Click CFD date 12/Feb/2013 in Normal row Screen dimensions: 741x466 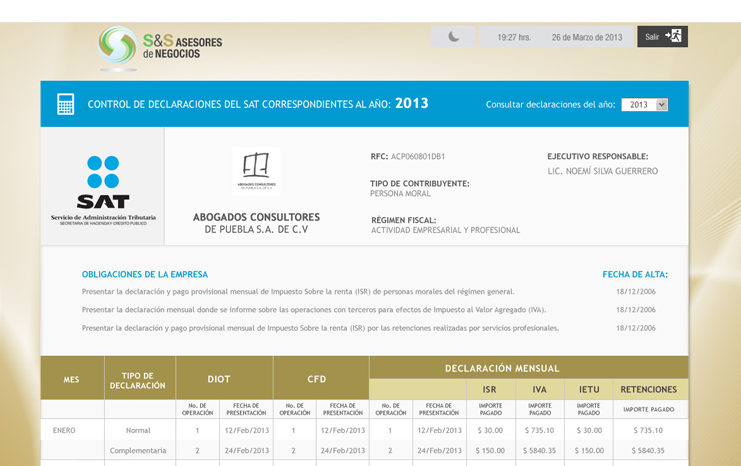(343, 431)
